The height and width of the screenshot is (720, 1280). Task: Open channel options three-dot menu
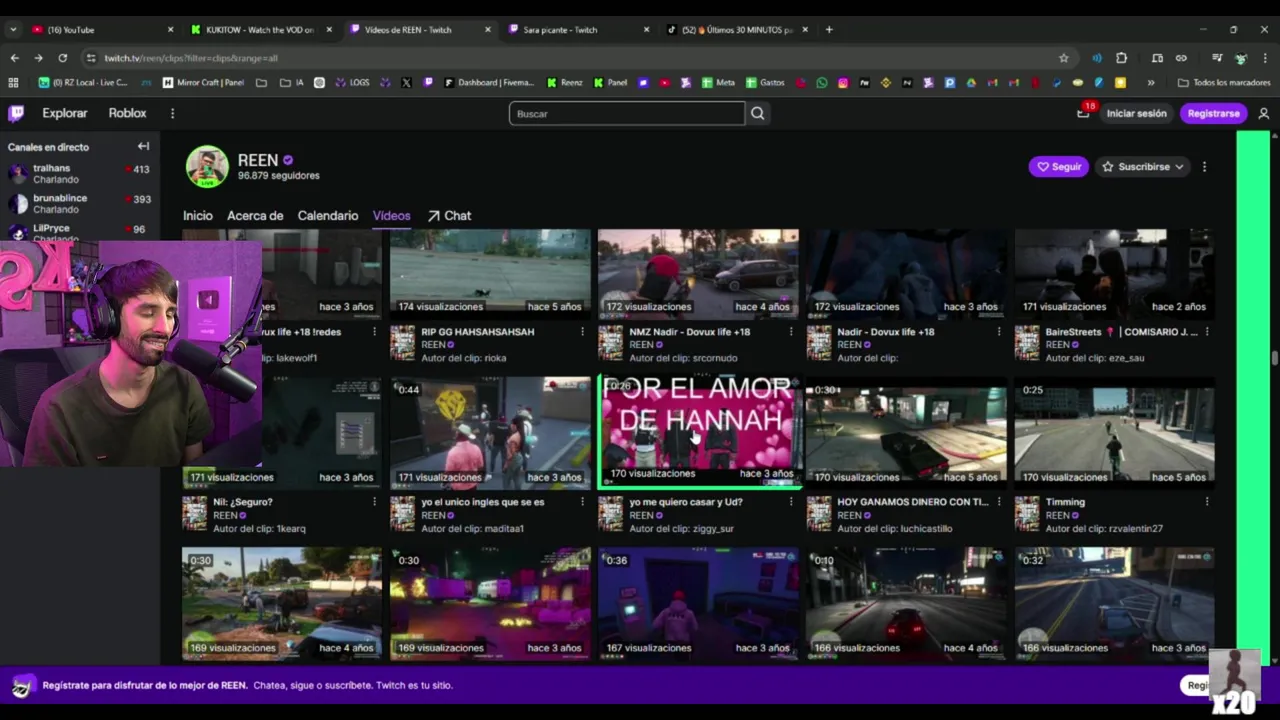(x=1204, y=167)
